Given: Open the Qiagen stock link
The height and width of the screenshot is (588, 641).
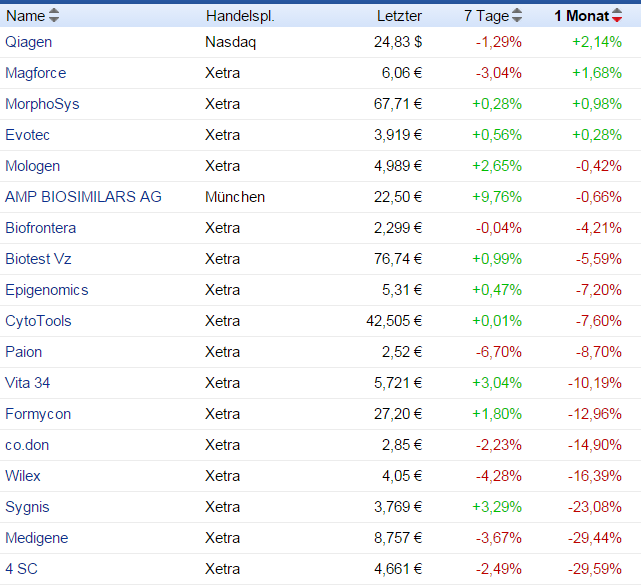Looking at the screenshot, I should pyautogui.click(x=29, y=42).
